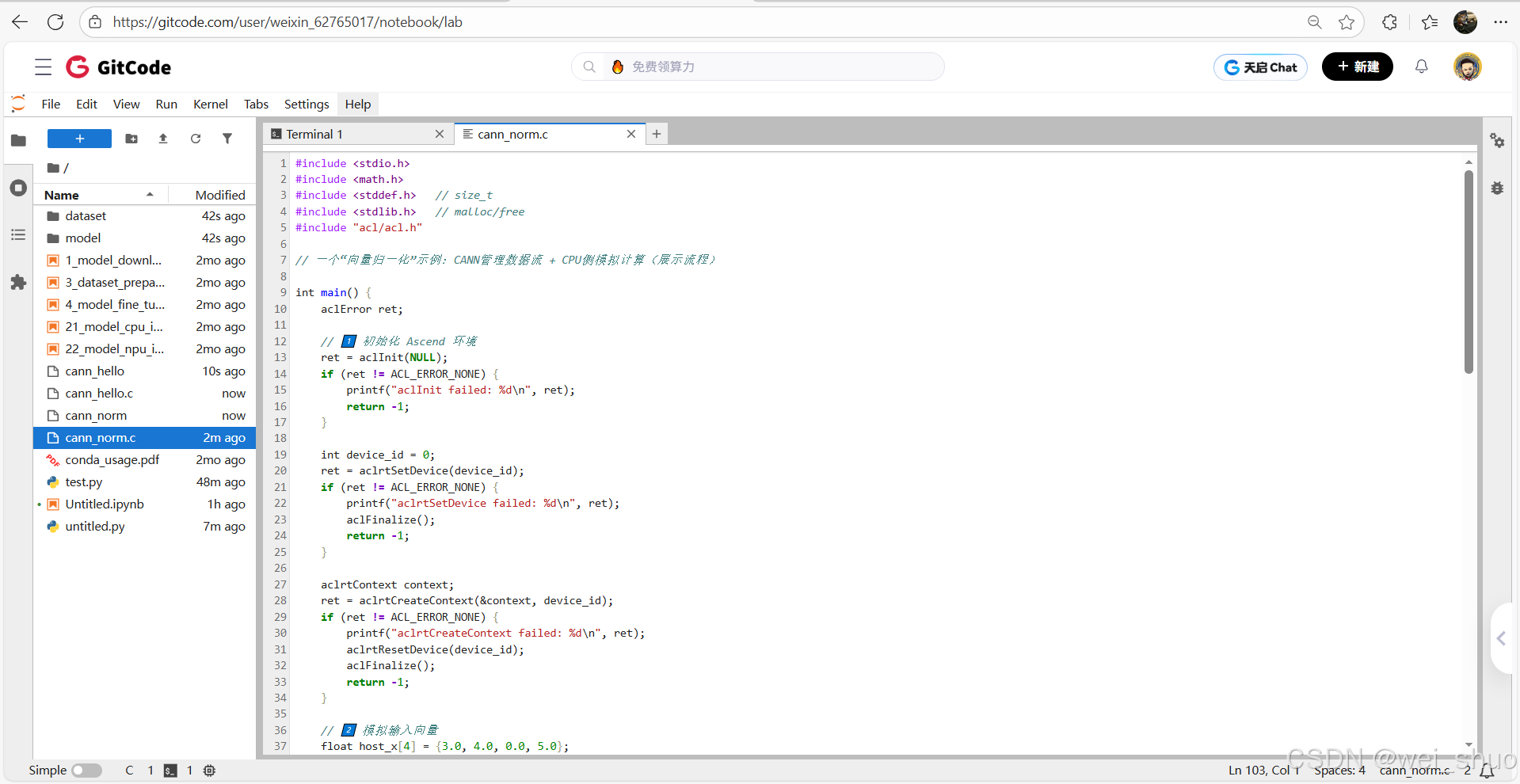This screenshot has height=784, width=1520.
Task: Close the Terminal 1 tab
Action: 440,135
